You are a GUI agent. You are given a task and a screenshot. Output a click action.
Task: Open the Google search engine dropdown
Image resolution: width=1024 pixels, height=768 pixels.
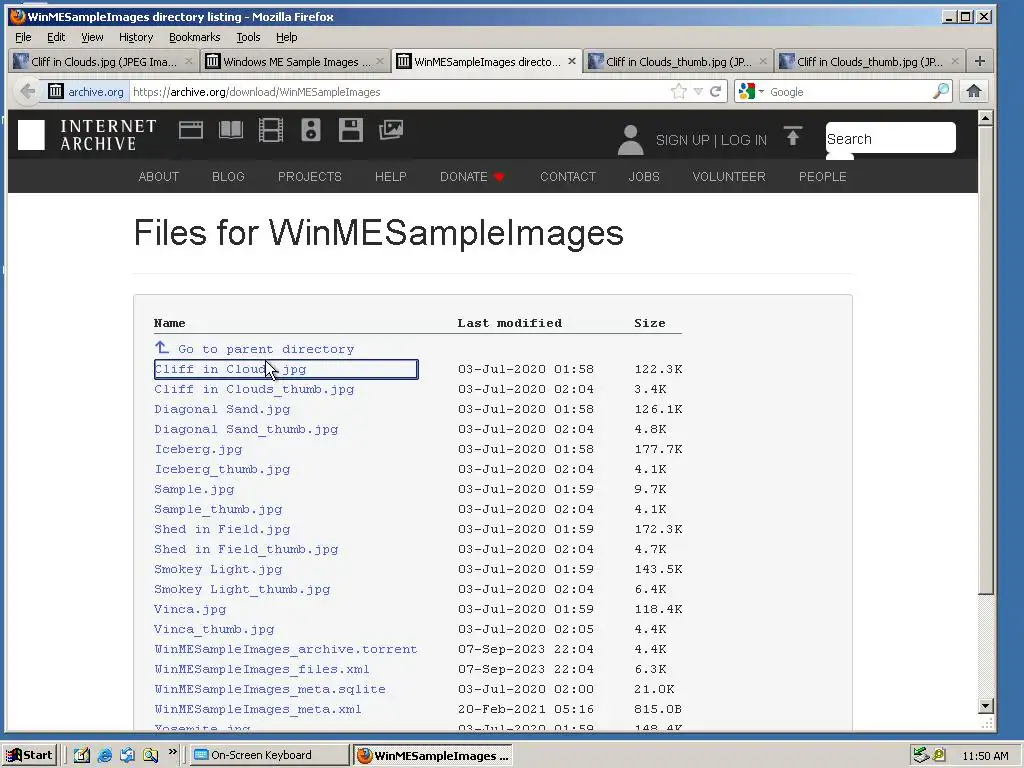tap(751, 91)
